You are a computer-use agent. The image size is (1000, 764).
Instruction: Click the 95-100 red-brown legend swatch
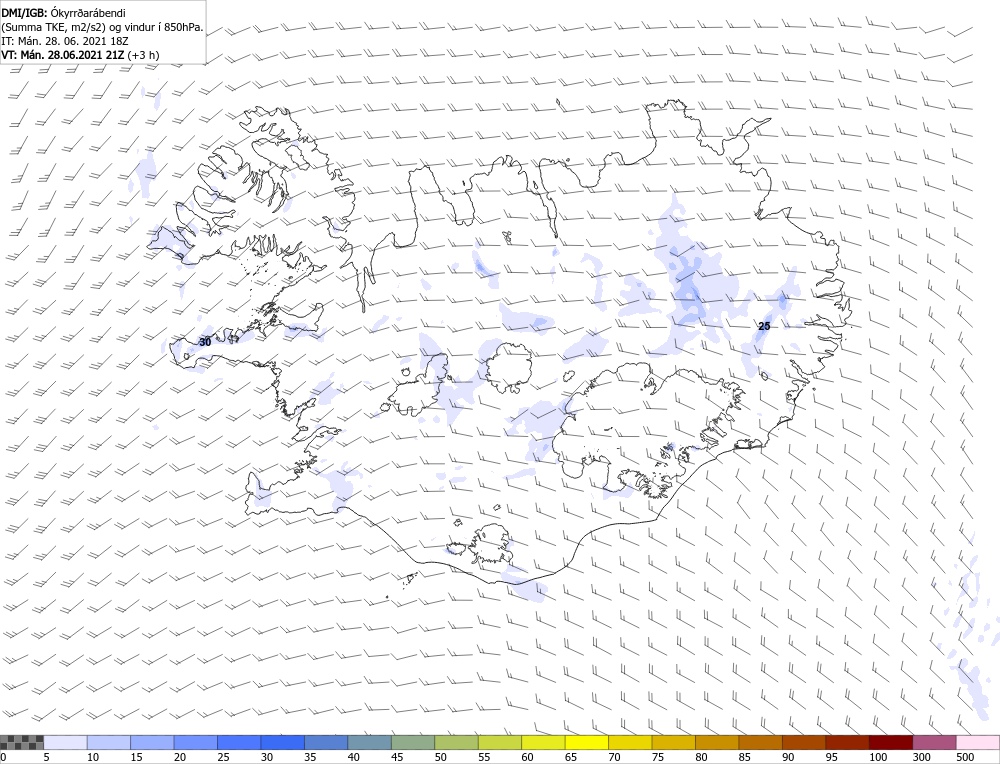(x=847, y=742)
